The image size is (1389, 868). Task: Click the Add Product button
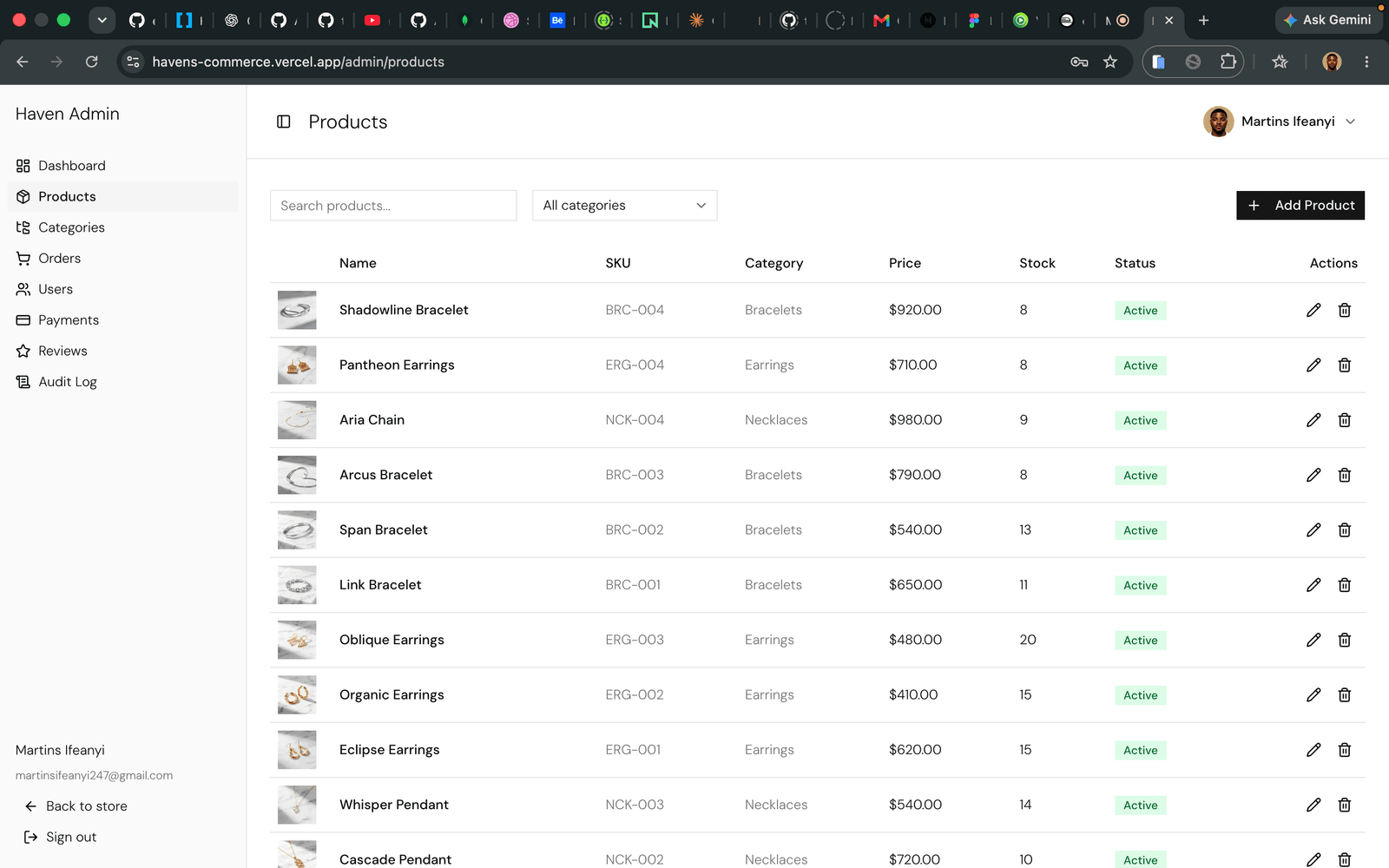point(1300,206)
